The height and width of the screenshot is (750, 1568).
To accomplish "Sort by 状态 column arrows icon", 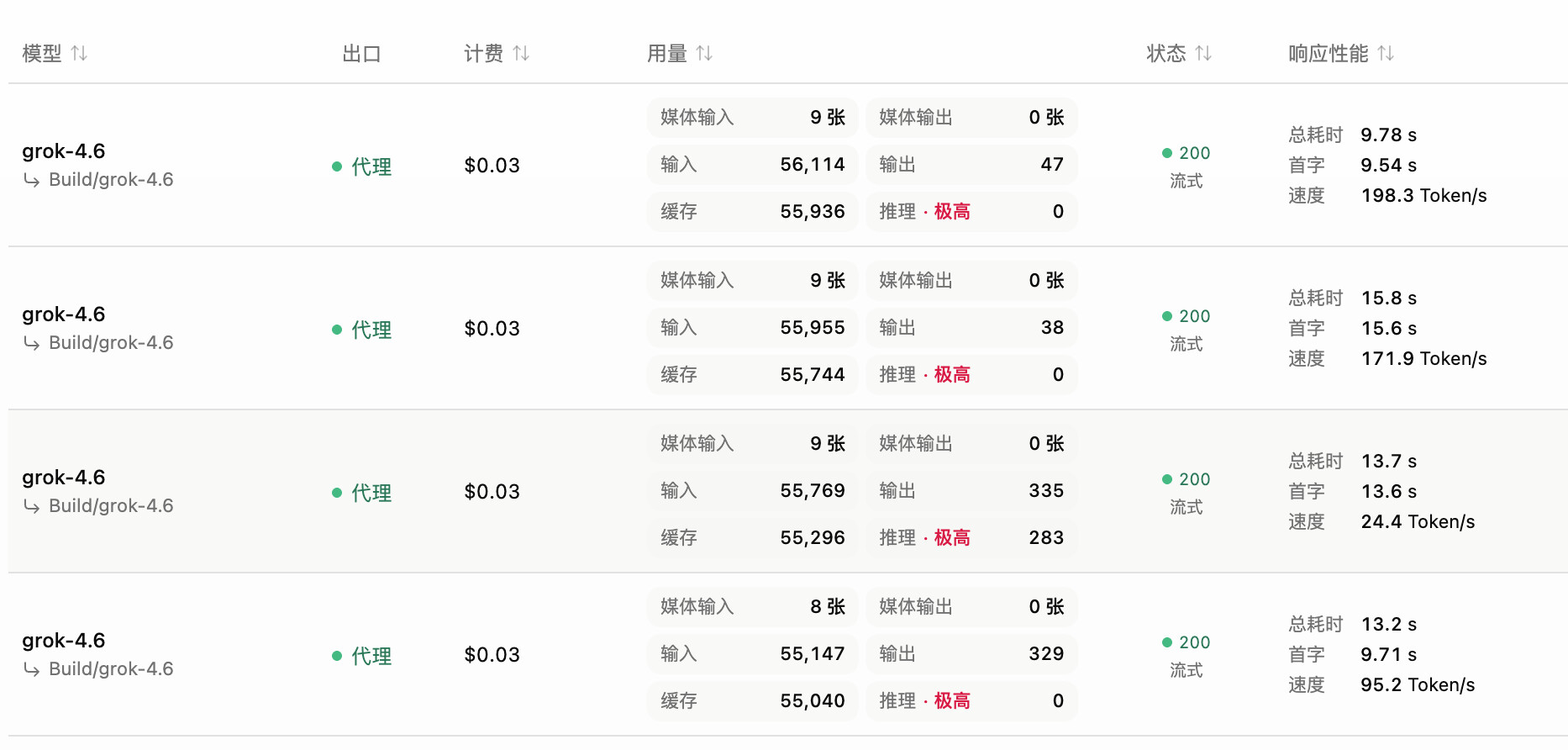I will [x=1203, y=54].
